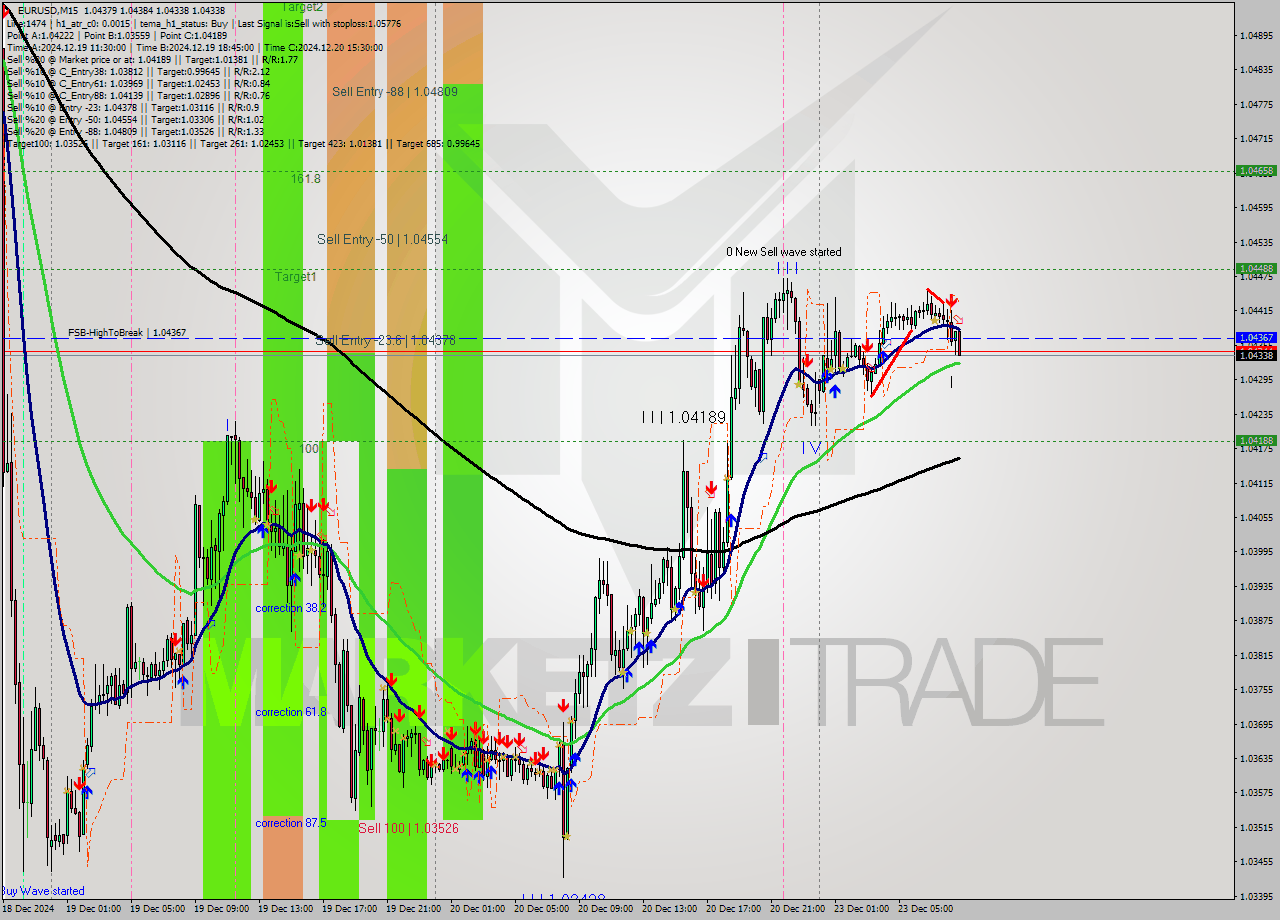Click the '161.8' Fibonacci level label
1280x920 pixels.
pyautogui.click(x=306, y=179)
